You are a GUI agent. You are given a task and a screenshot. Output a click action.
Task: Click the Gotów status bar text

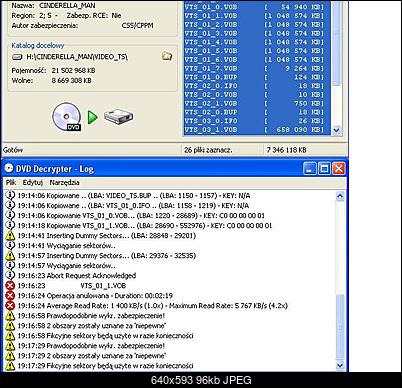pyautogui.click(x=13, y=150)
